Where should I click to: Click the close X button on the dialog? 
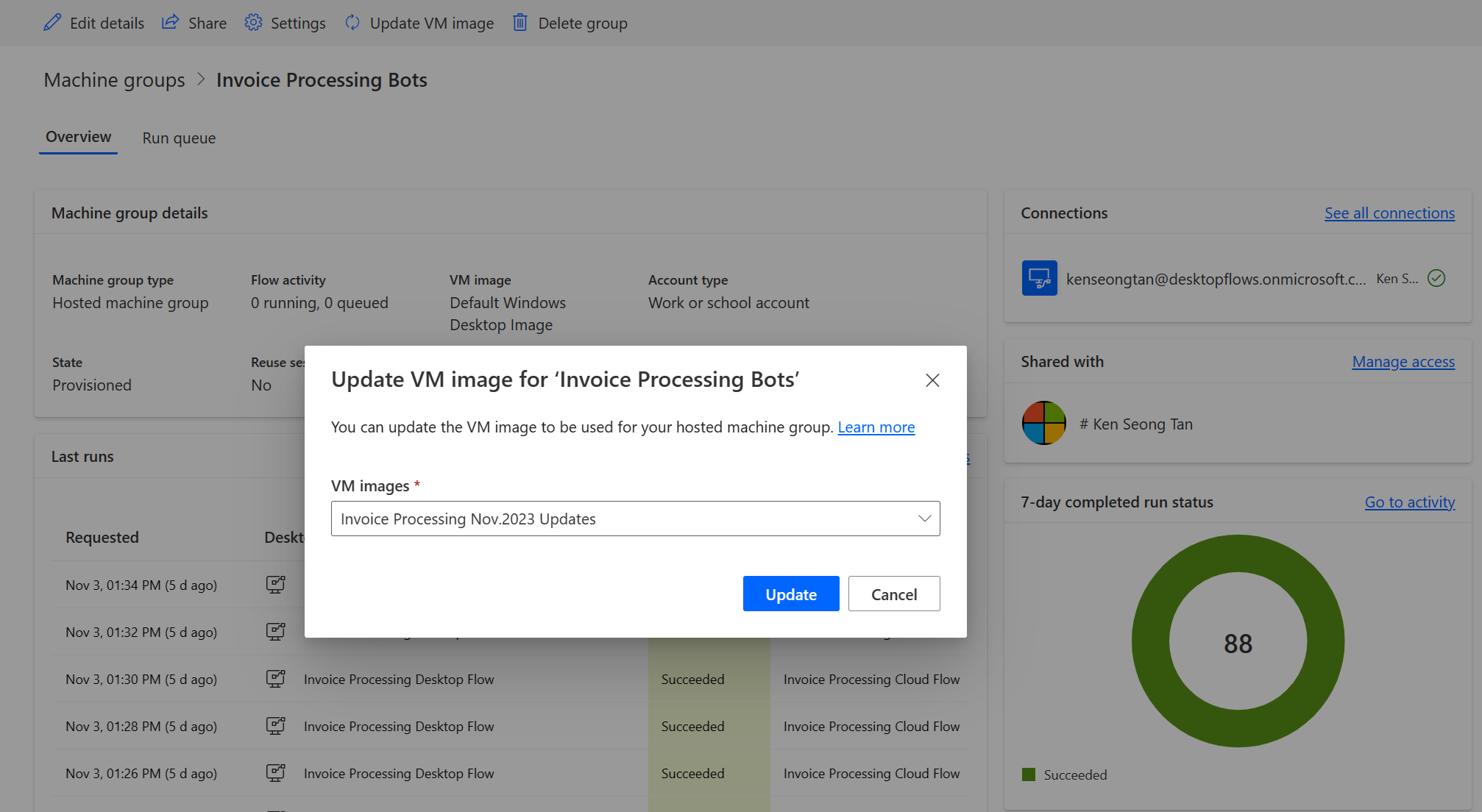pos(932,380)
